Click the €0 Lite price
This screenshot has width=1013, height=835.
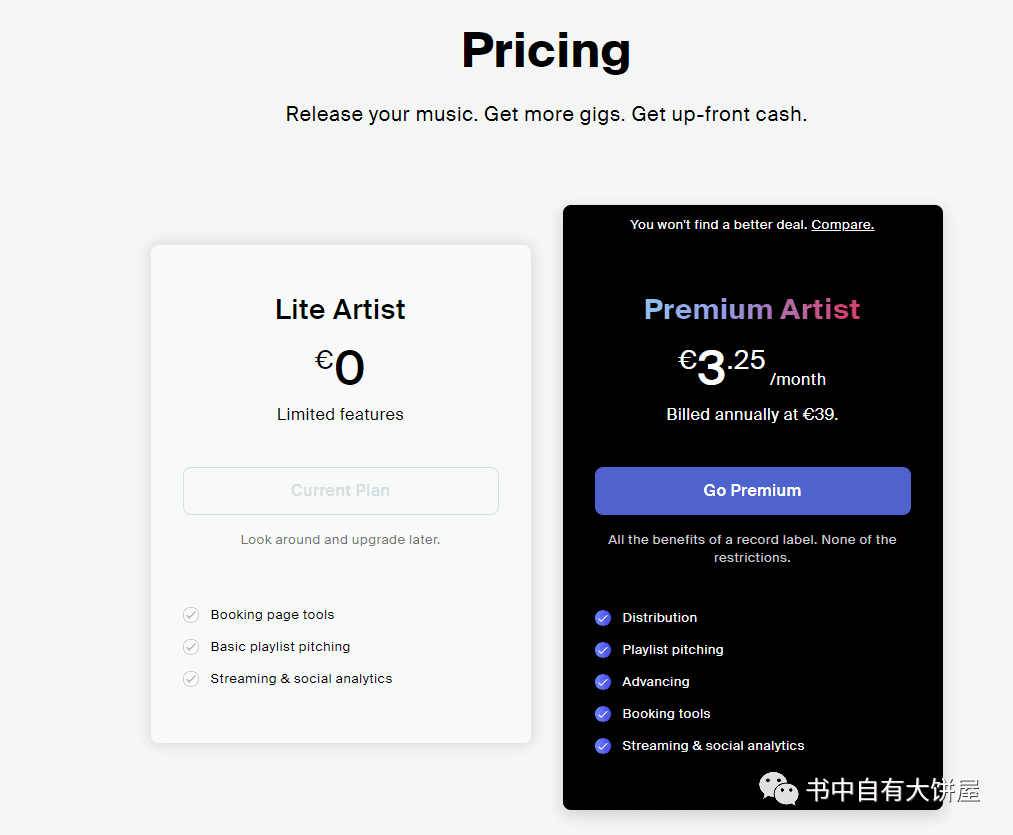[x=340, y=366]
